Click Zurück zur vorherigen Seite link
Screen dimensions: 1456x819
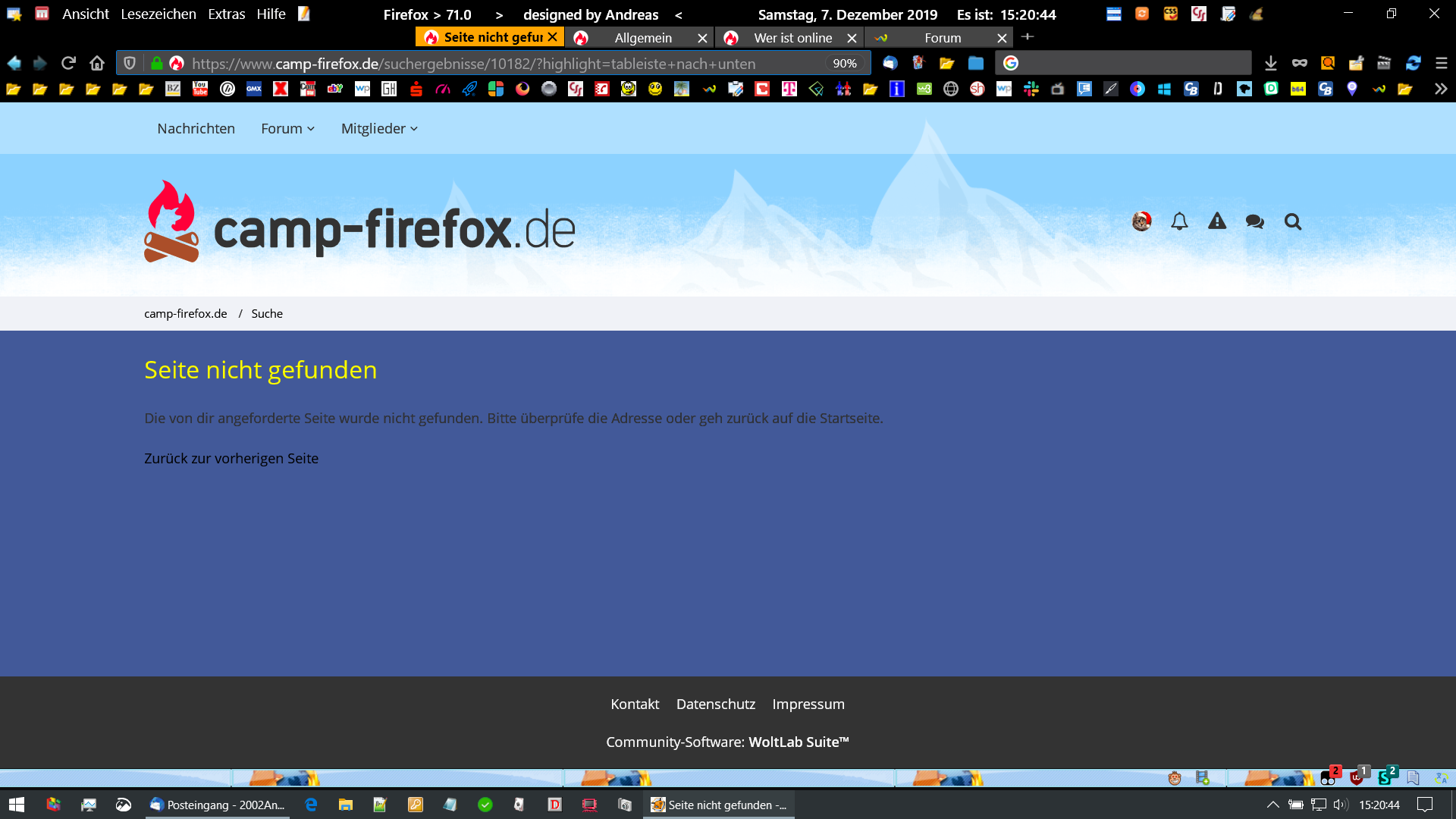(231, 458)
